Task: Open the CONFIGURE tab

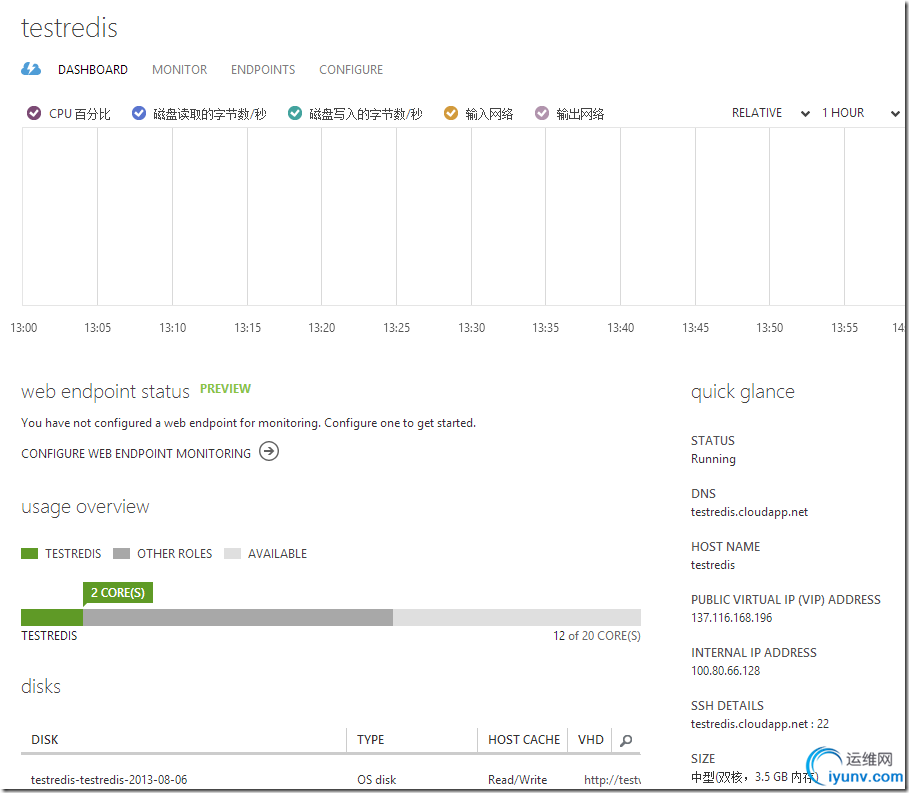Action: (x=351, y=70)
